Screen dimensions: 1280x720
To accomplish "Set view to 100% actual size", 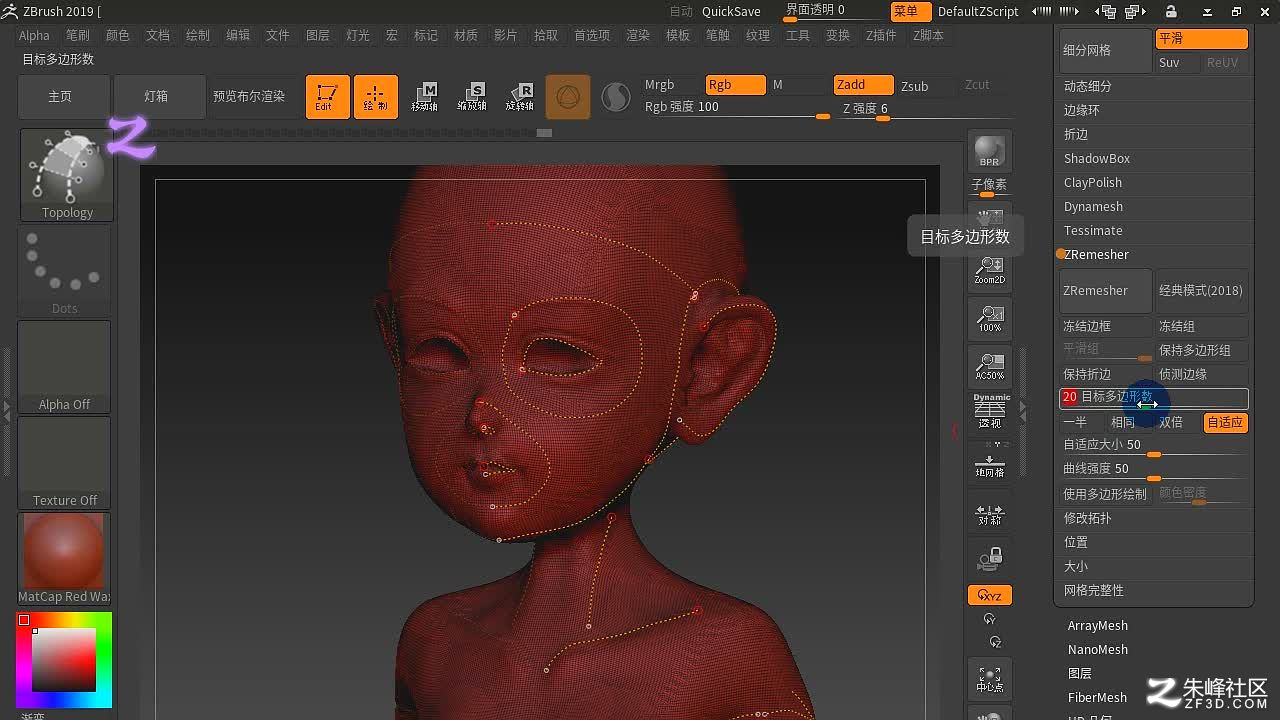I will 989,318.
